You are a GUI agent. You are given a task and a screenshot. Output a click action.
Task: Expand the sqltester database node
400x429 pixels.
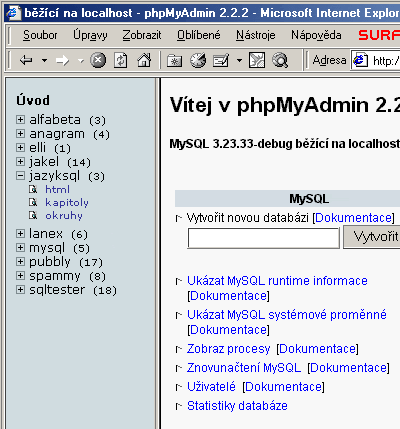20,289
